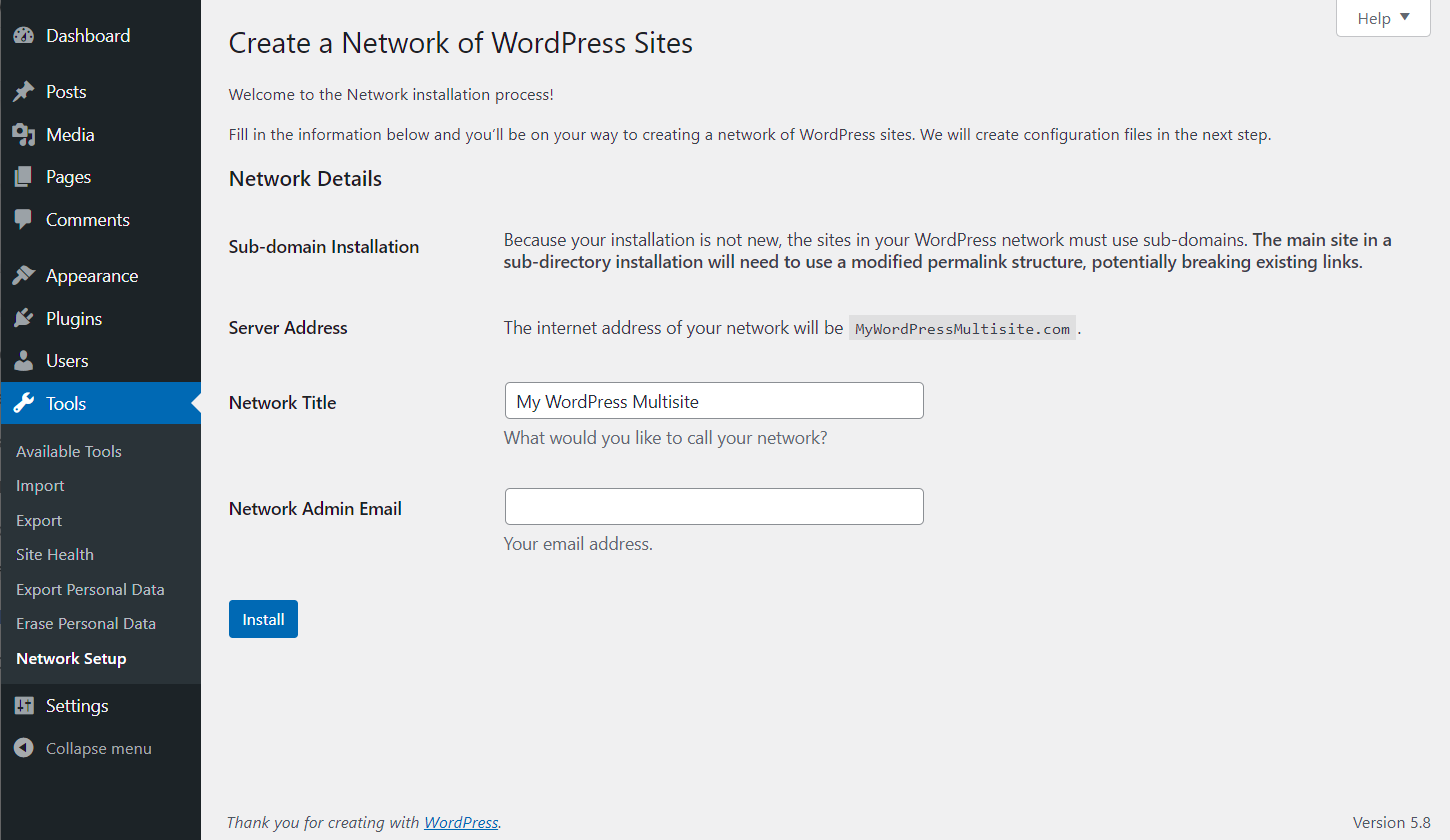1450x840 pixels.
Task: Click the 'Create a Network of WordPress Sites' heading
Action: point(461,43)
